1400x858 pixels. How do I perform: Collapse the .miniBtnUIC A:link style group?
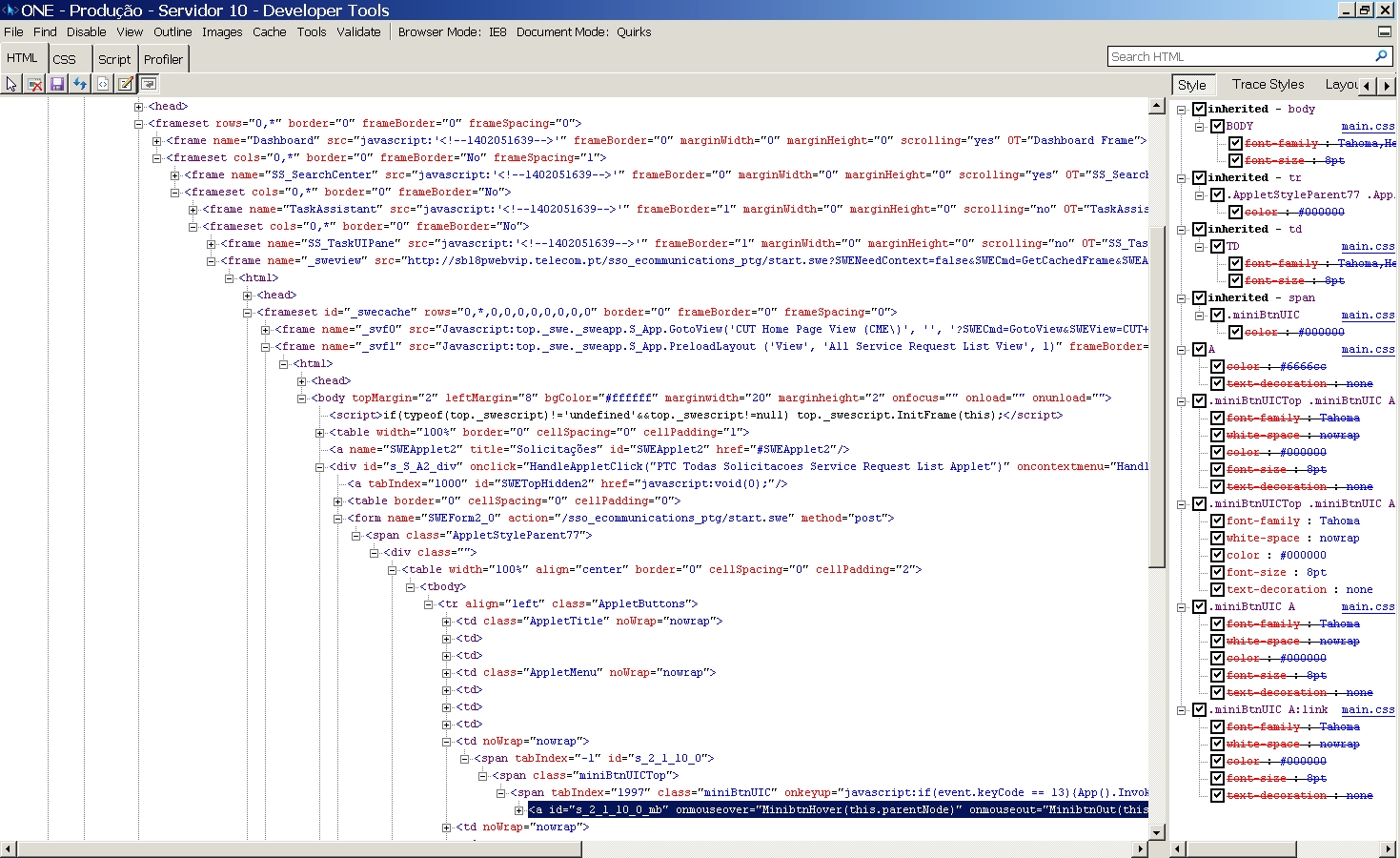pyautogui.click(x=1181, y=710)
